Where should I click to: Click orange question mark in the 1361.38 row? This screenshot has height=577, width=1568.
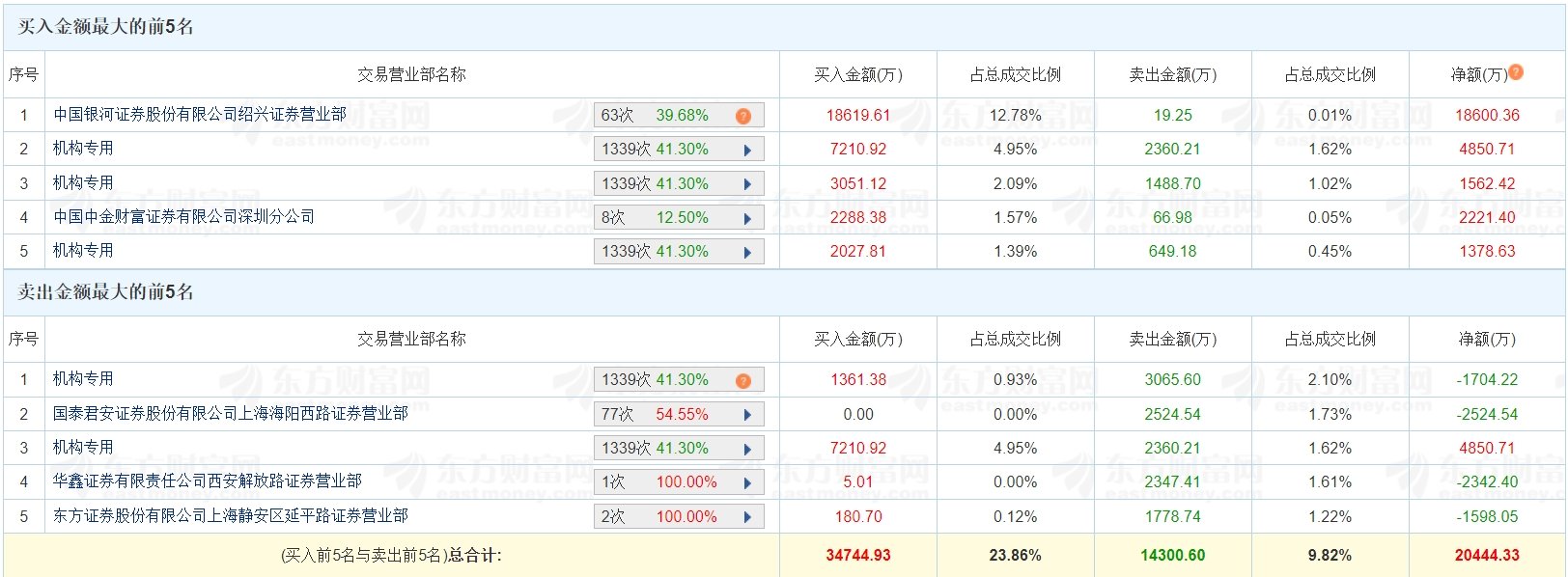[742, 380]
